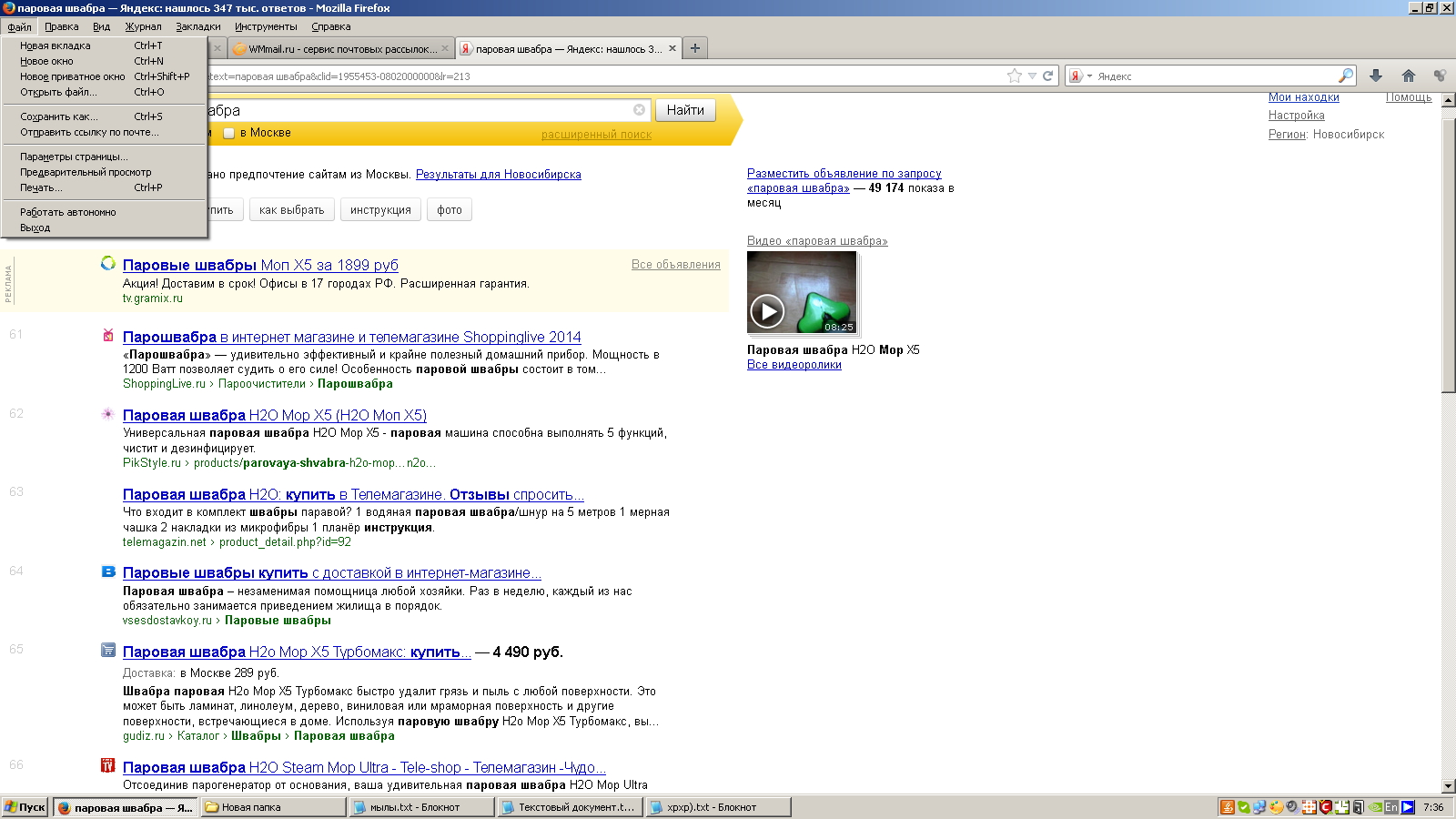1456x819 pixels.
Task: Toggle the 'в Москве' checkbox
Action: [x=229, y=133]
